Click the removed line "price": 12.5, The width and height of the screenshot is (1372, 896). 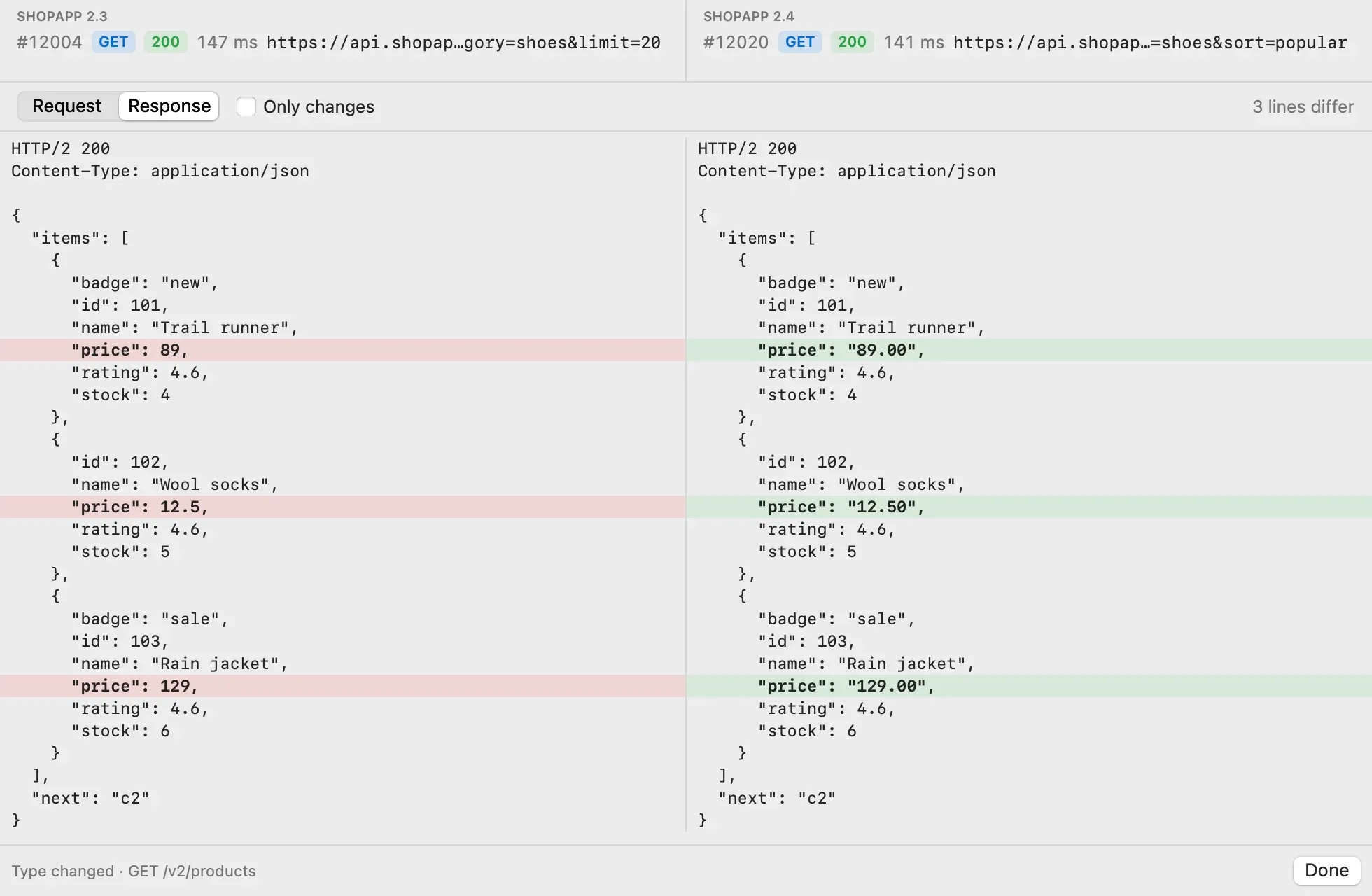(342, 507)
